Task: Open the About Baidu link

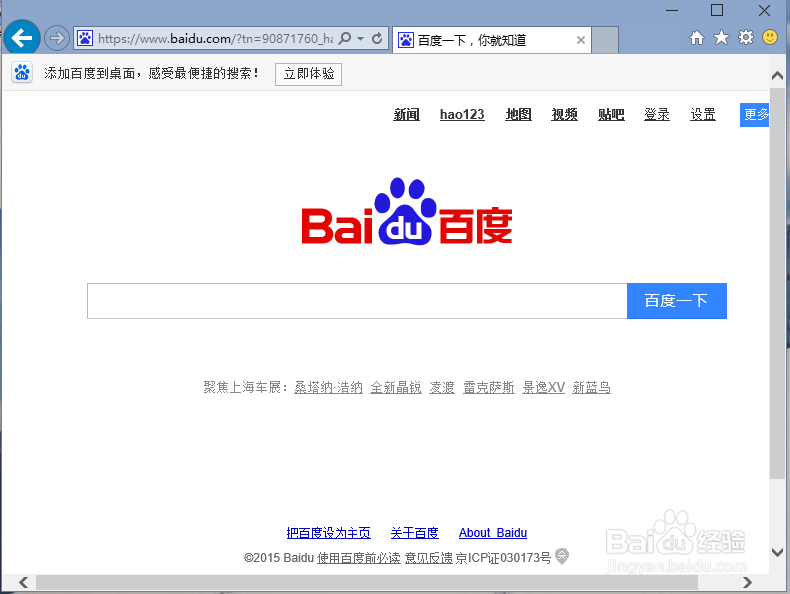Action: click(493, 533)
